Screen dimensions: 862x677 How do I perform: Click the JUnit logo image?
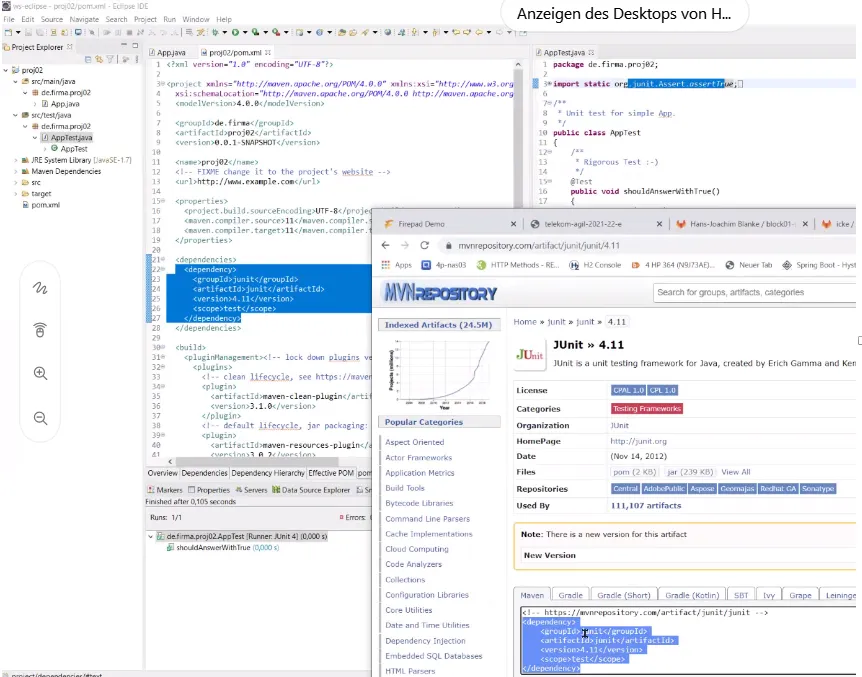point(530,355)
